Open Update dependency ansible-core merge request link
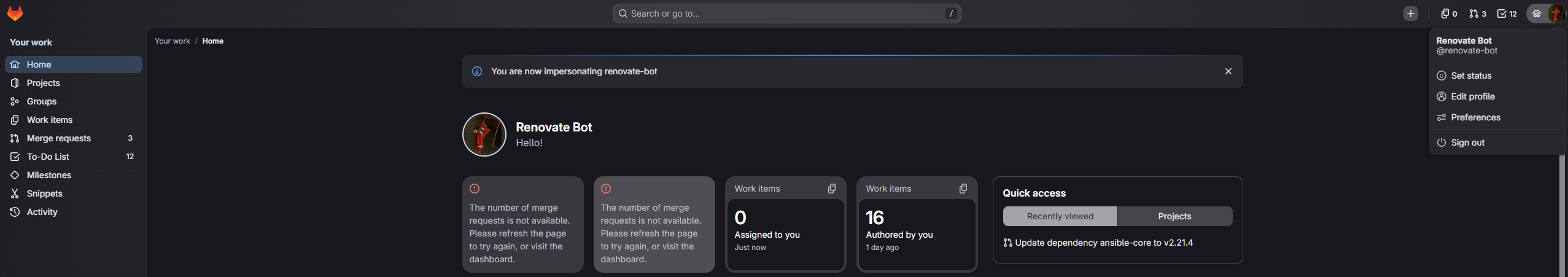The image size is (1568, 277). point(1098,243)
